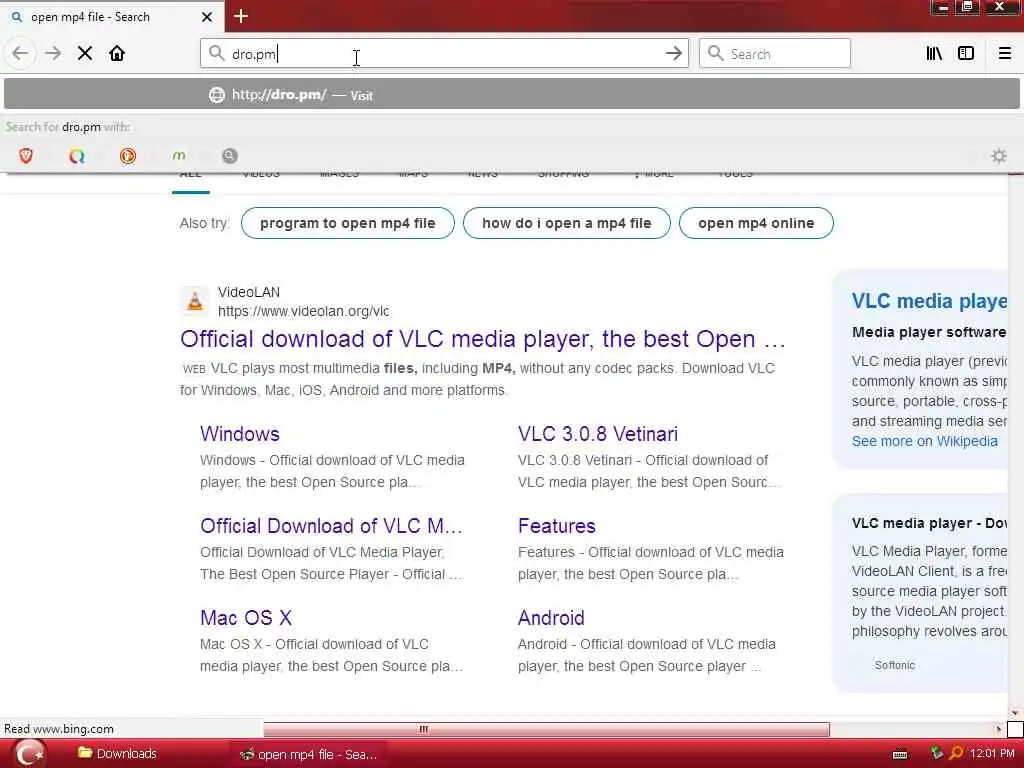Search dro.pm with the green m engine icon
This screenshot has height=768, width=1024.
(x=179, y=155)
